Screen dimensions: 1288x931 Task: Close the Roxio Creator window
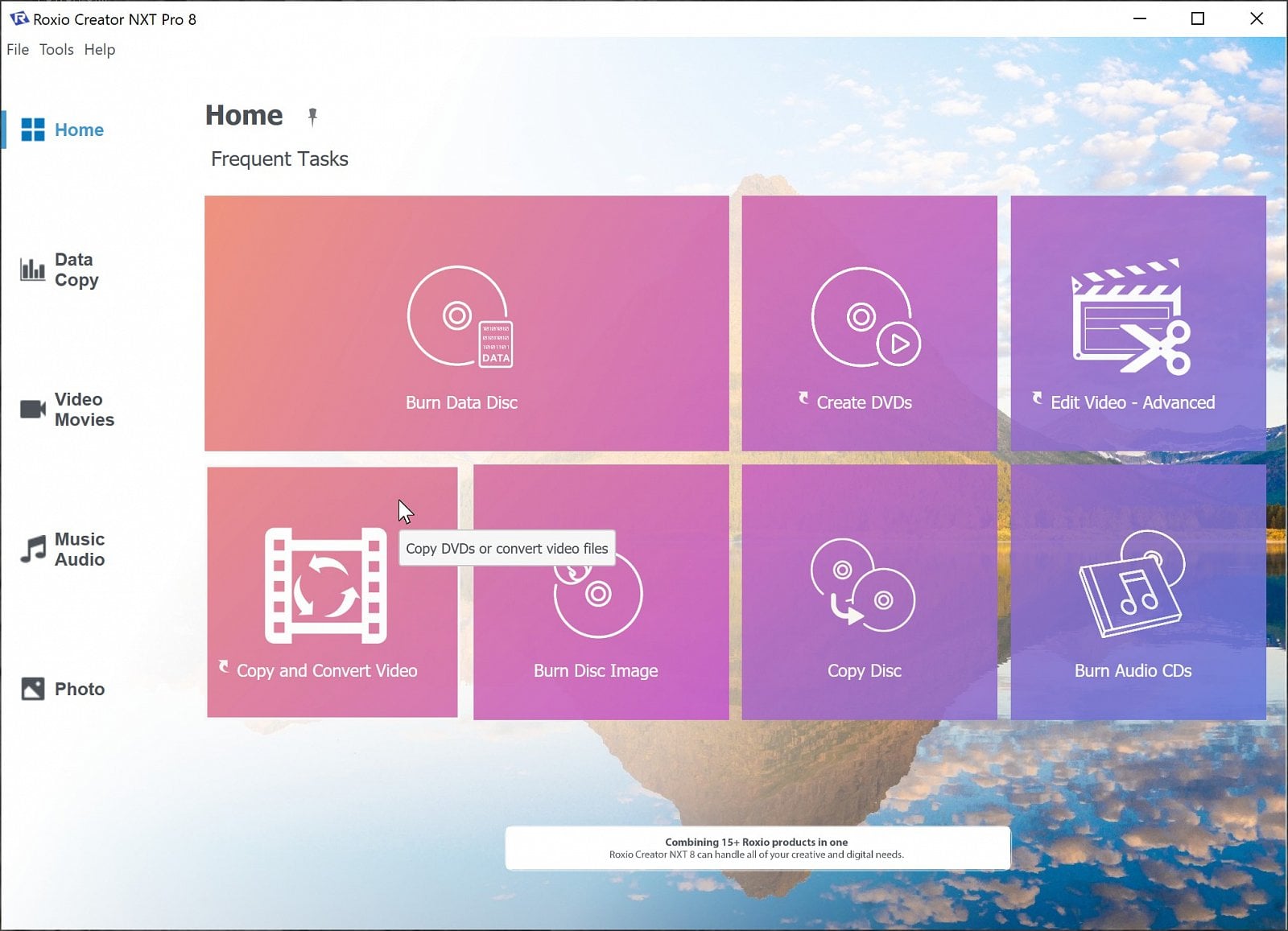click(1257, 19)
